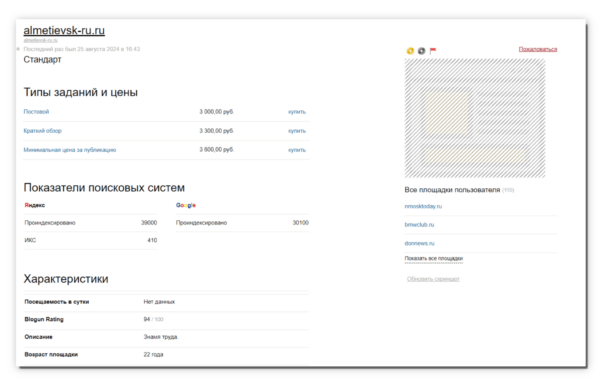Click the yellow star favorite icon
The width and height of the screenshot is (600, 381).
(410, 50)
